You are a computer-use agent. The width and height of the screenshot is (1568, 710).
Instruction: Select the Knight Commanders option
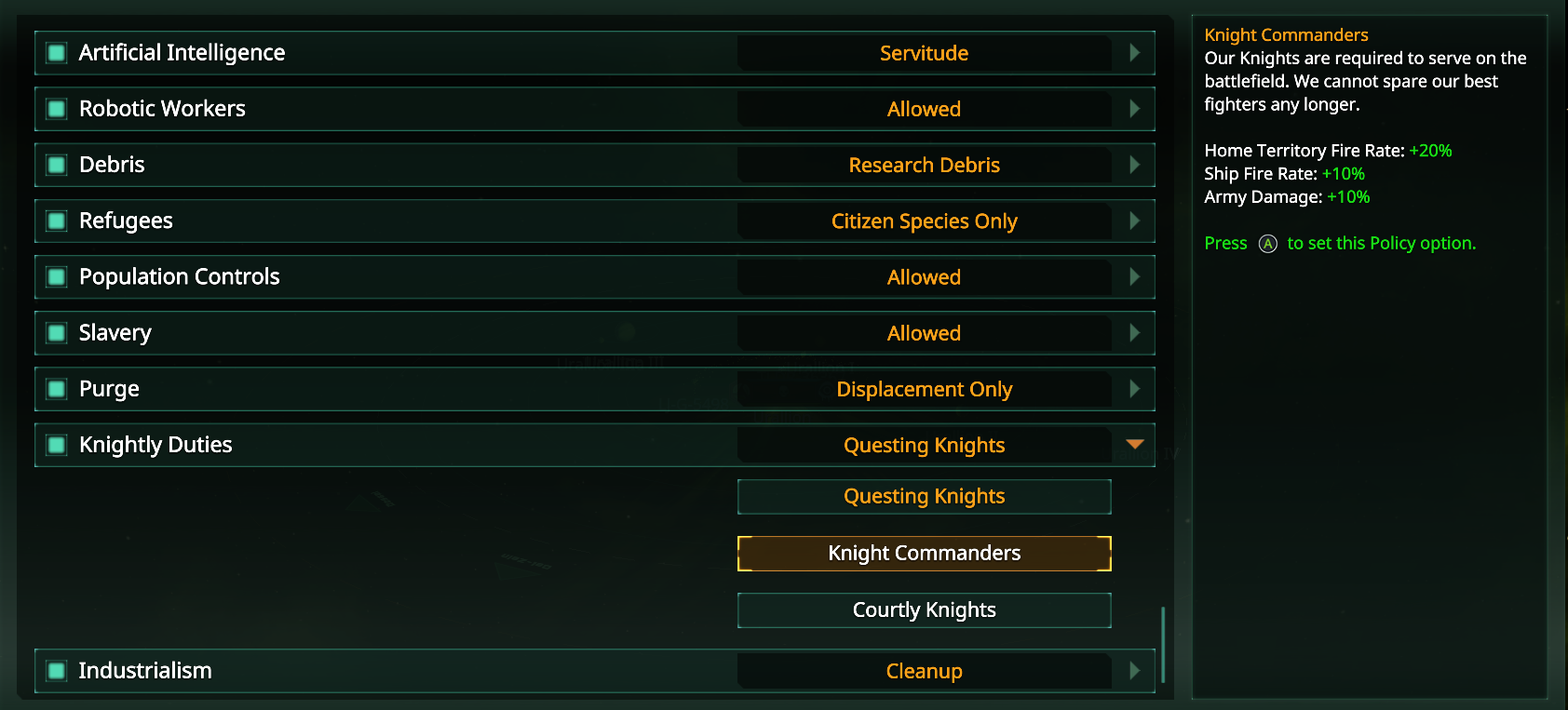pyautogui.click(x=924, y=554)
